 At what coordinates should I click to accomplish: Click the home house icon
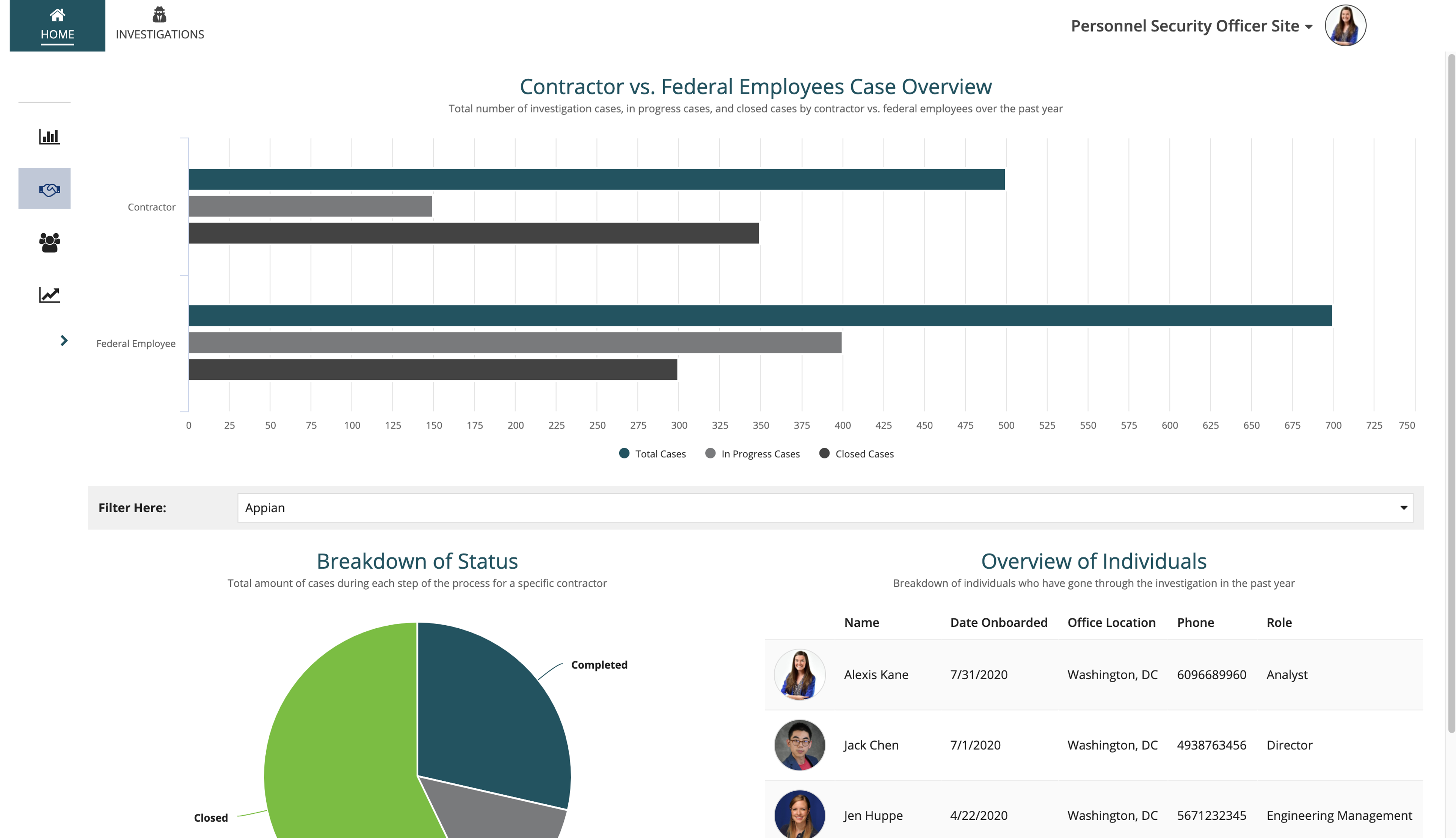(x=58, y=14)
